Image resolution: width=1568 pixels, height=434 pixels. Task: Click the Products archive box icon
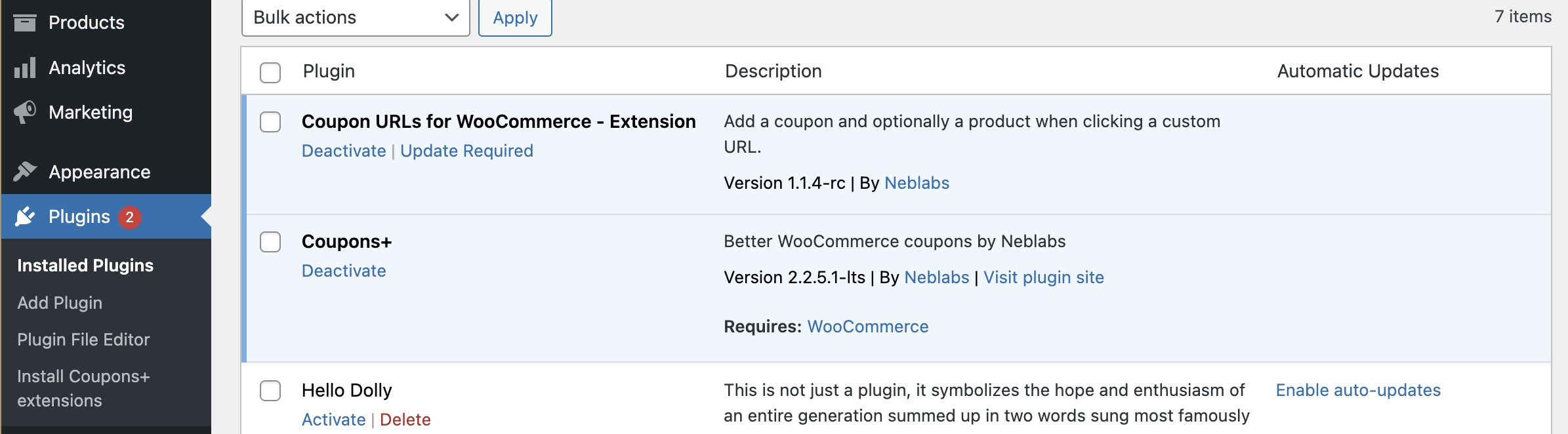coord(25,22)
